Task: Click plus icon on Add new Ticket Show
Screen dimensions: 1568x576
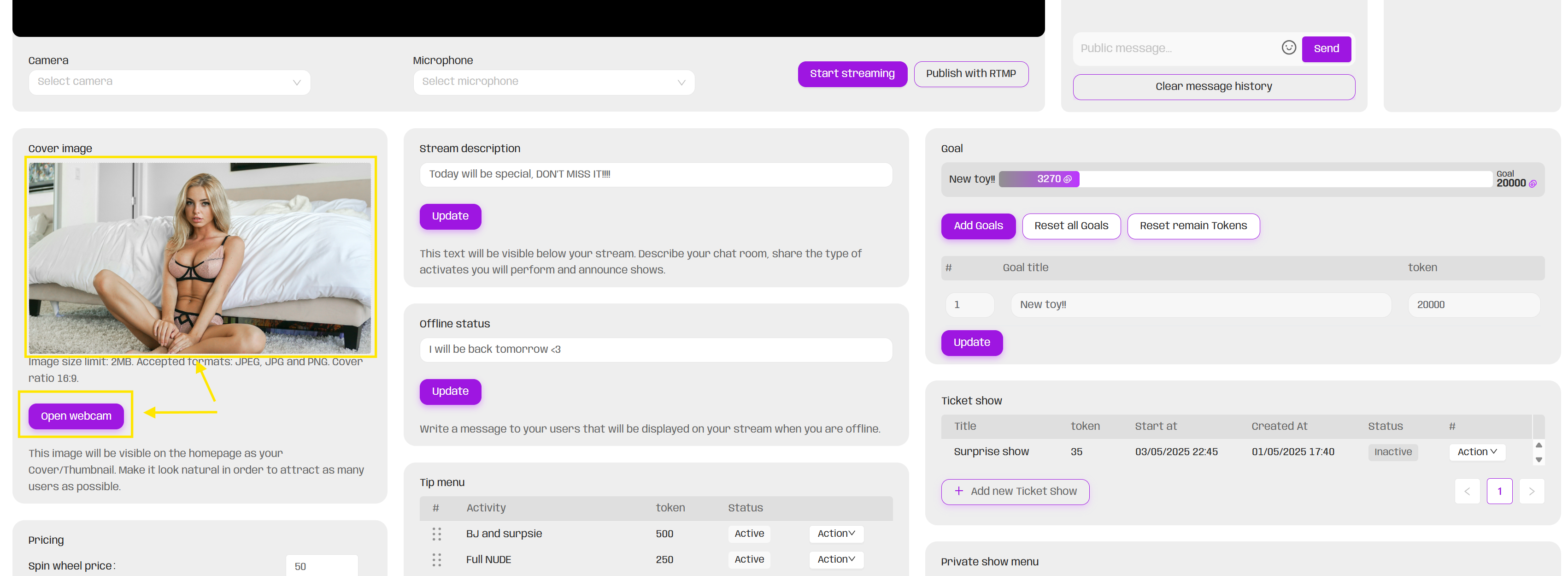Action: pyautogui.click(x=959, y=491)
